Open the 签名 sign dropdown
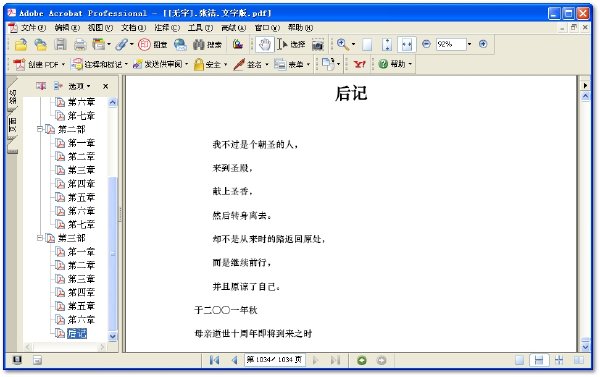 (x=251, y=64)
